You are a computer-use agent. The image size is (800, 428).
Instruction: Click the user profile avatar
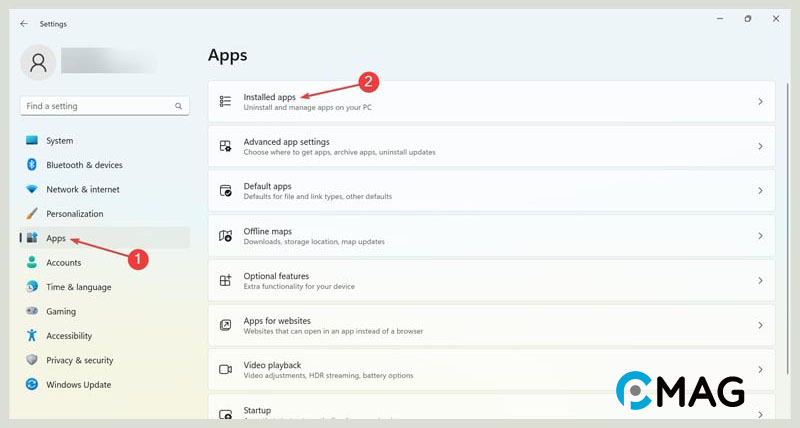coord(39,62)
